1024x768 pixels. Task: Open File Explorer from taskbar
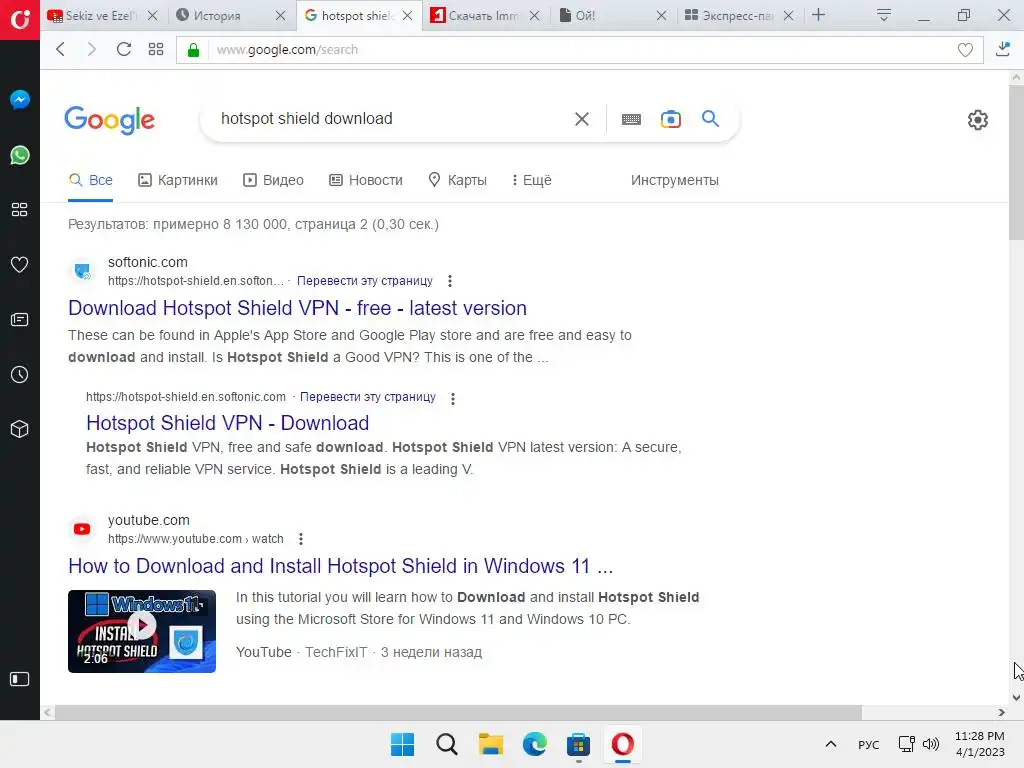click(x=490, y=744)
